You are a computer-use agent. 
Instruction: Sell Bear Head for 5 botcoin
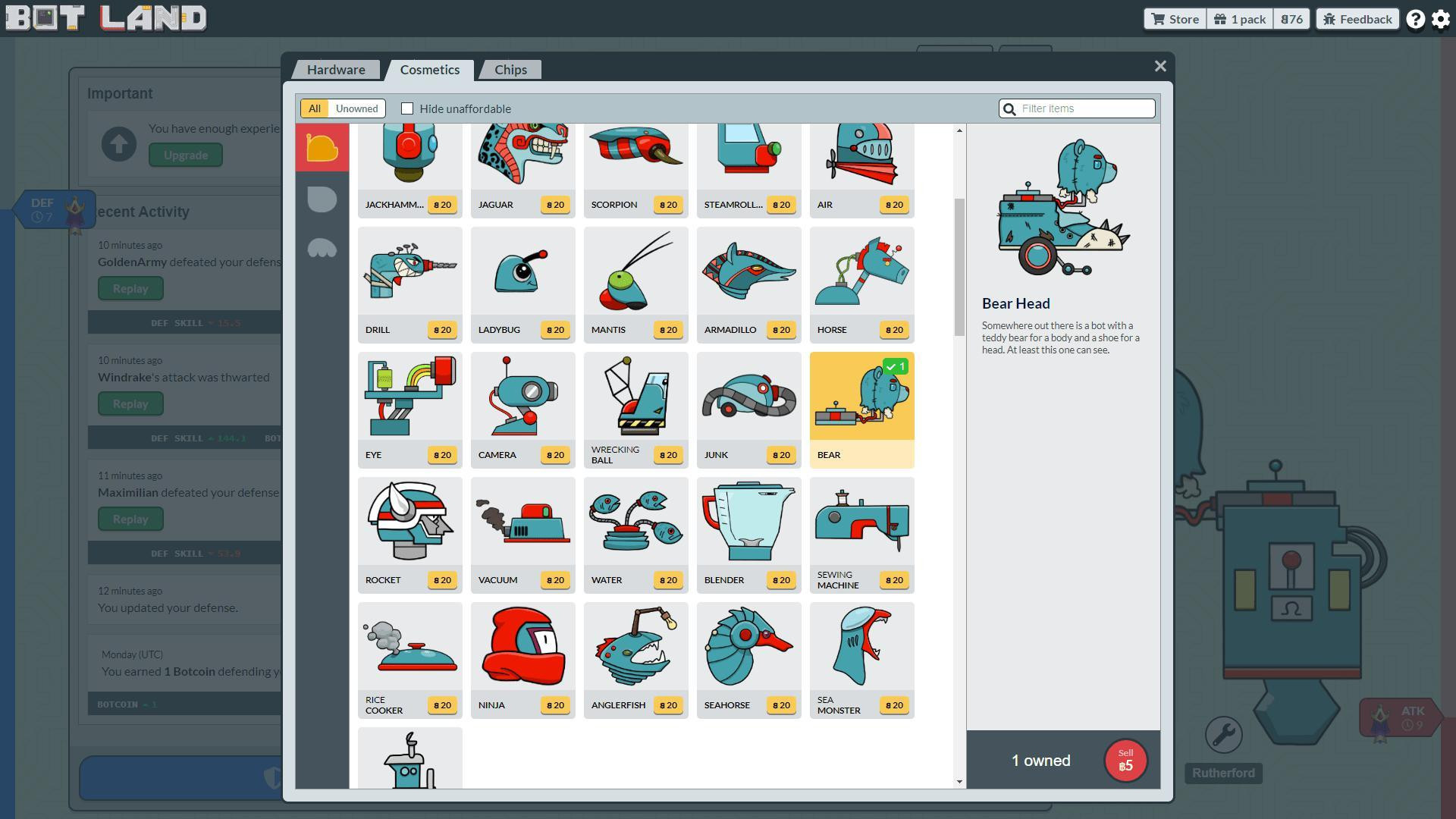pyautogui.click(x=1125, y=761)
